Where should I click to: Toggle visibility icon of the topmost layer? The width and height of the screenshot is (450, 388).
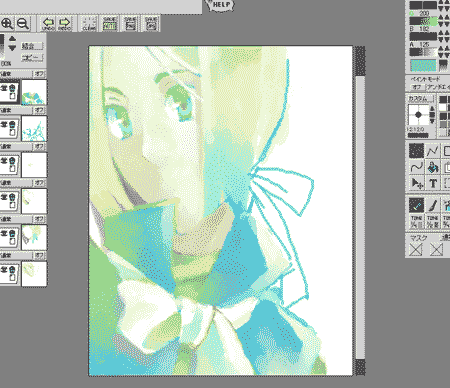[12, 88]
